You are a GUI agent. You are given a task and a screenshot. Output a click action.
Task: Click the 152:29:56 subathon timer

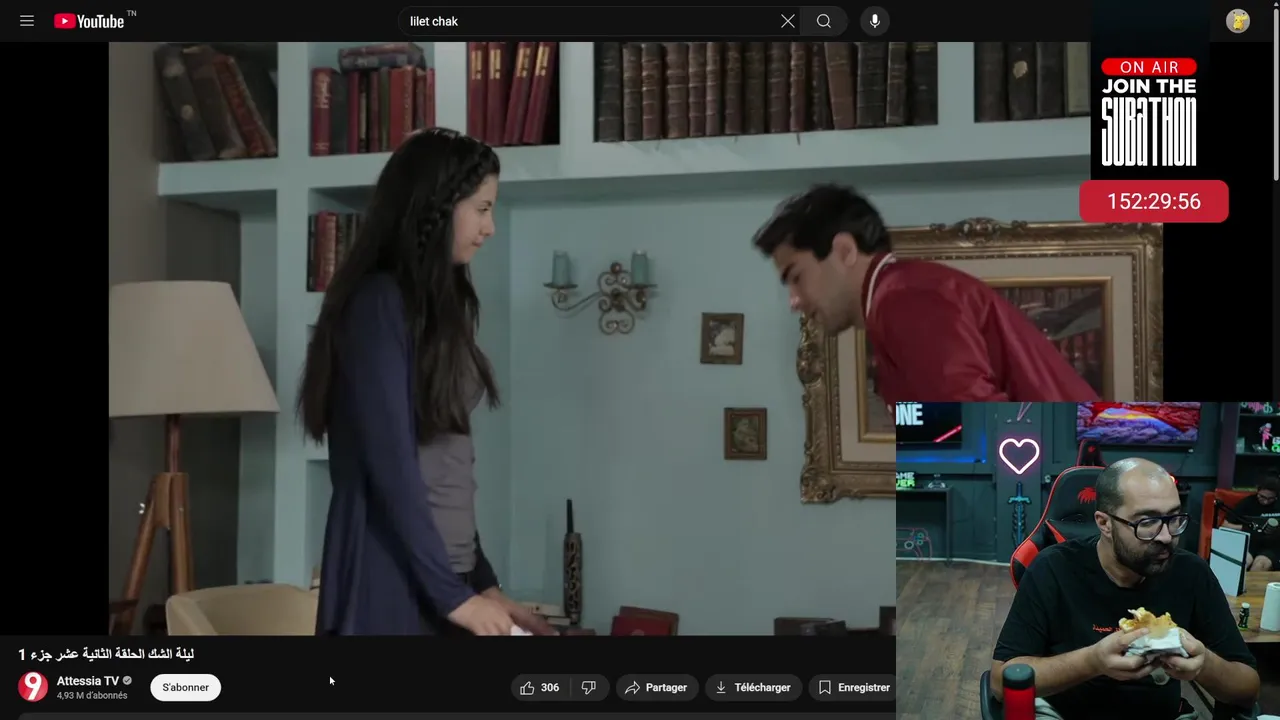[1154, 201]
